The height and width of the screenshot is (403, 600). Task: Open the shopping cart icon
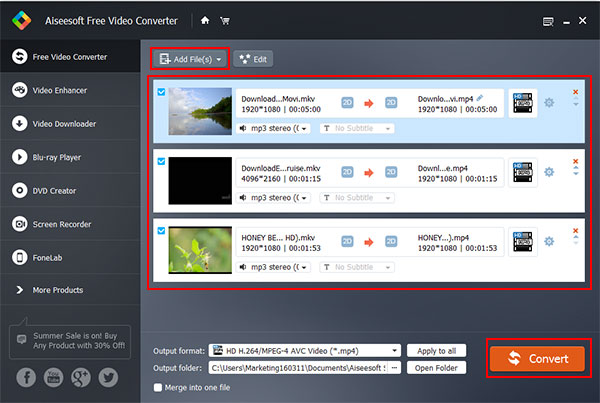tap(225, 21)
